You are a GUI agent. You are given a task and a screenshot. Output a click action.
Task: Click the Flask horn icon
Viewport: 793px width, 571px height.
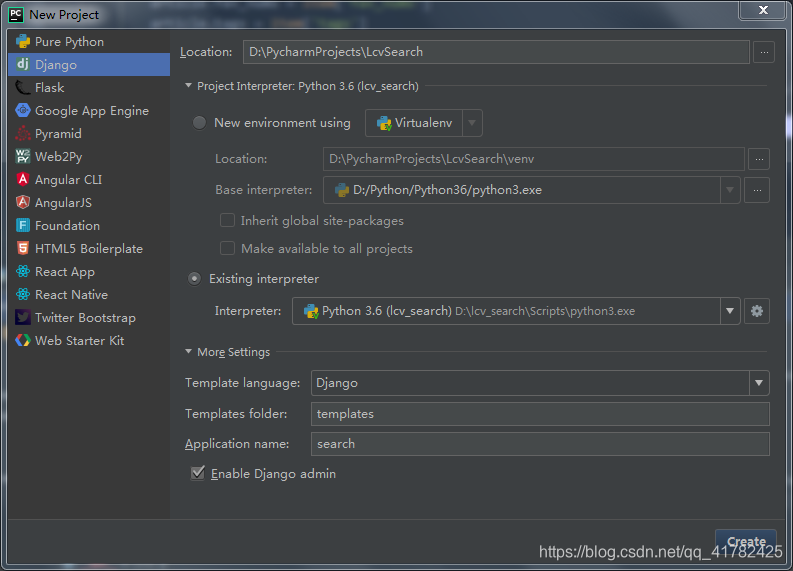23,87
